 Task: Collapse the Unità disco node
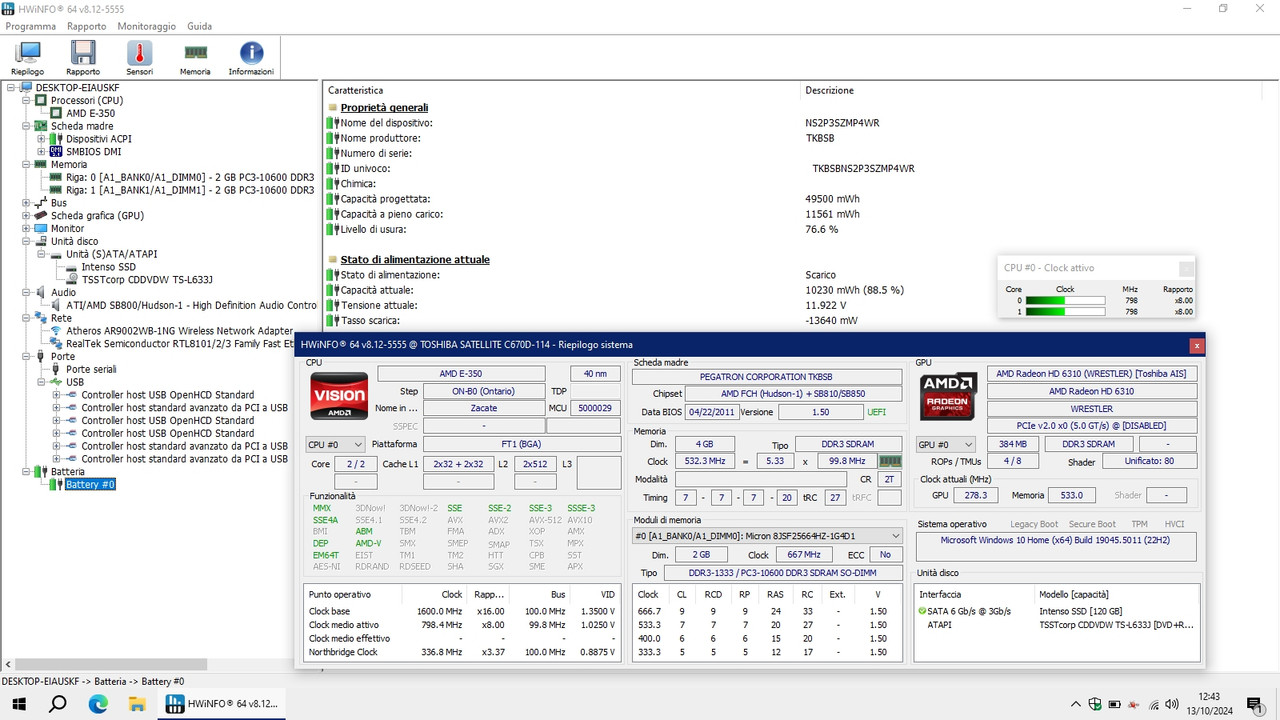[x=26, y=241]
